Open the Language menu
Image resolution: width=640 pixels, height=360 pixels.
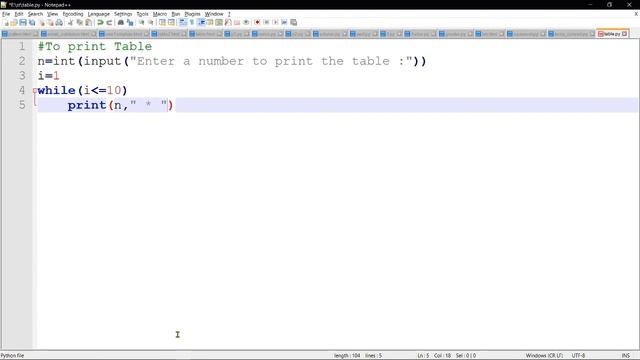click(x=98, y=14)
